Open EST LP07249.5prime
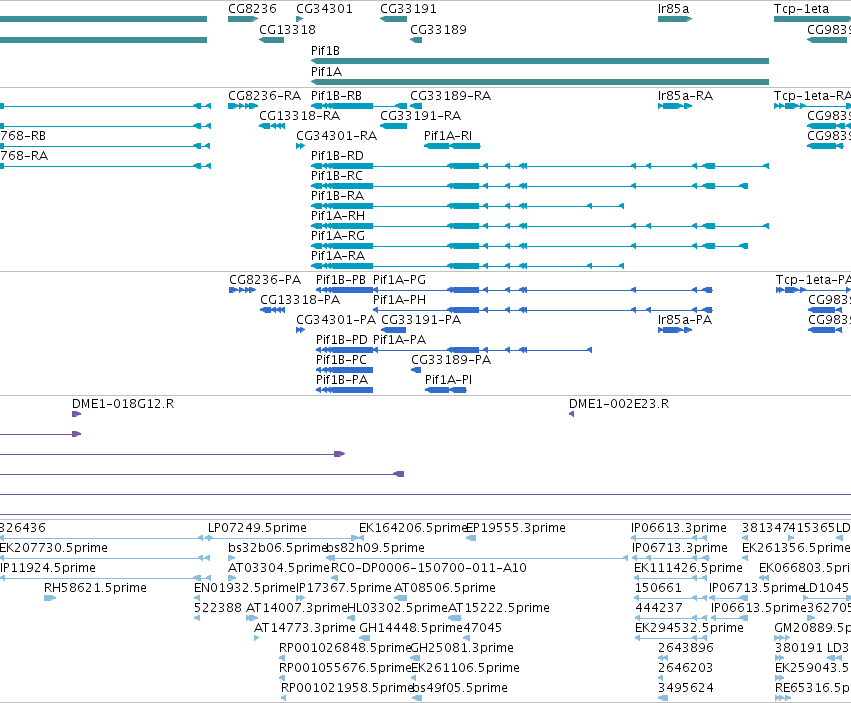The width and height of the screenshot is (851, 703). click(257, 528)
